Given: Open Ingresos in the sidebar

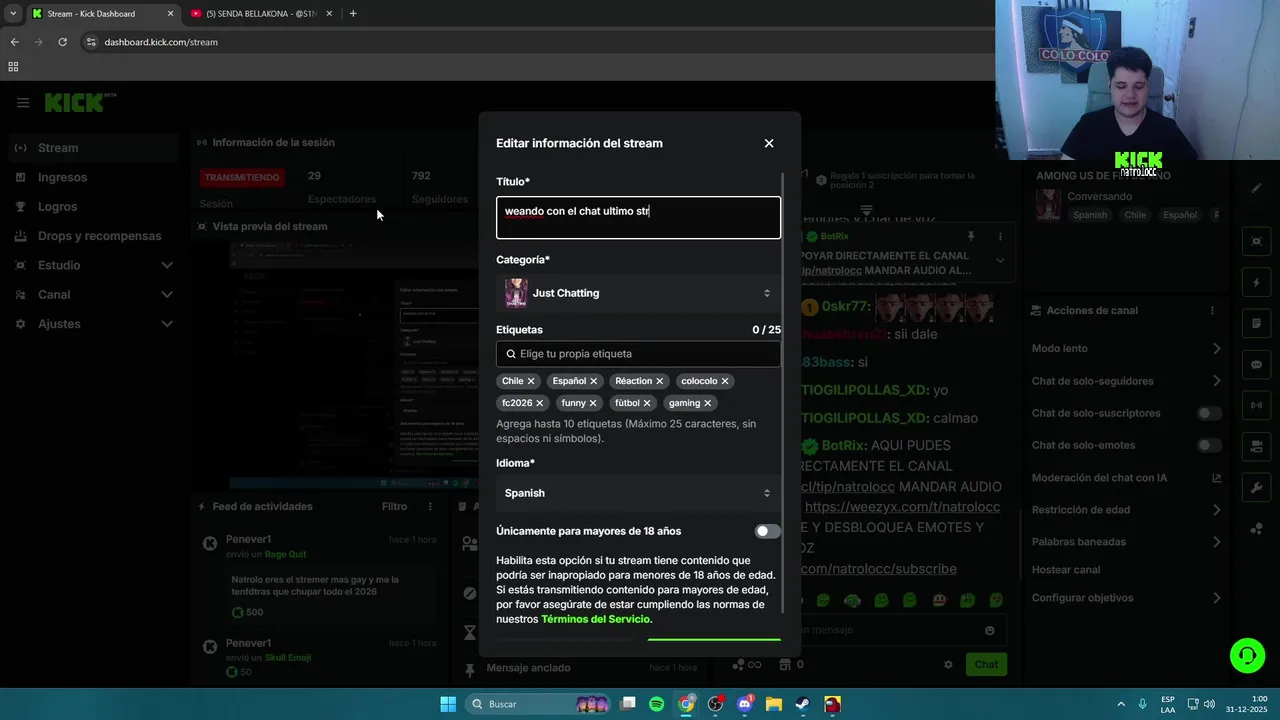Looking at the screenshot, I should [95, 177].
